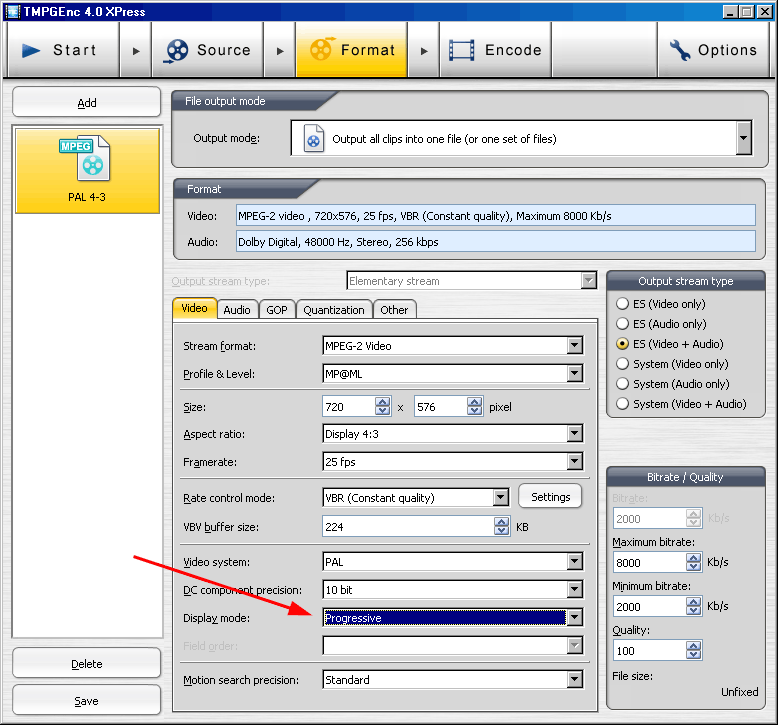This screenshot has width=778, height=725.
Task: Click the width size field 720
Action: point(349,406)
